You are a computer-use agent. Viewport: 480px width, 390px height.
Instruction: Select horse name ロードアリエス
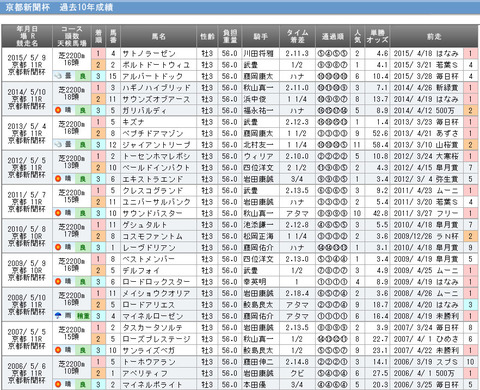coord(149,305)
